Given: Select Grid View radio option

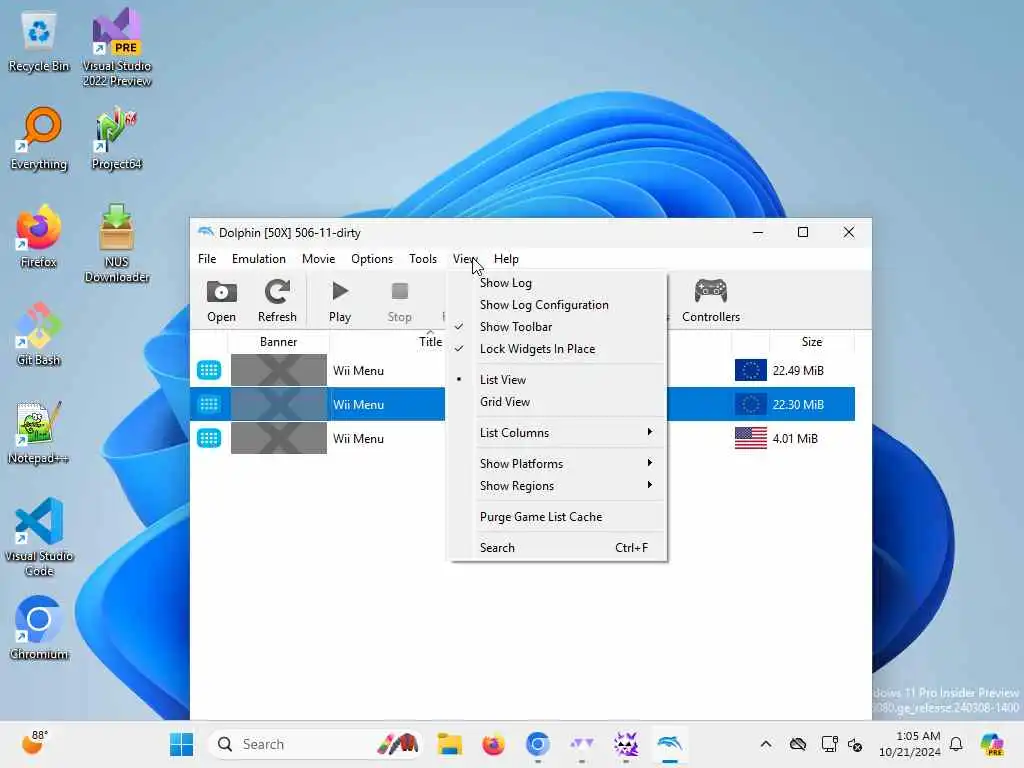Looking at the screenshot, I should 558,402.
